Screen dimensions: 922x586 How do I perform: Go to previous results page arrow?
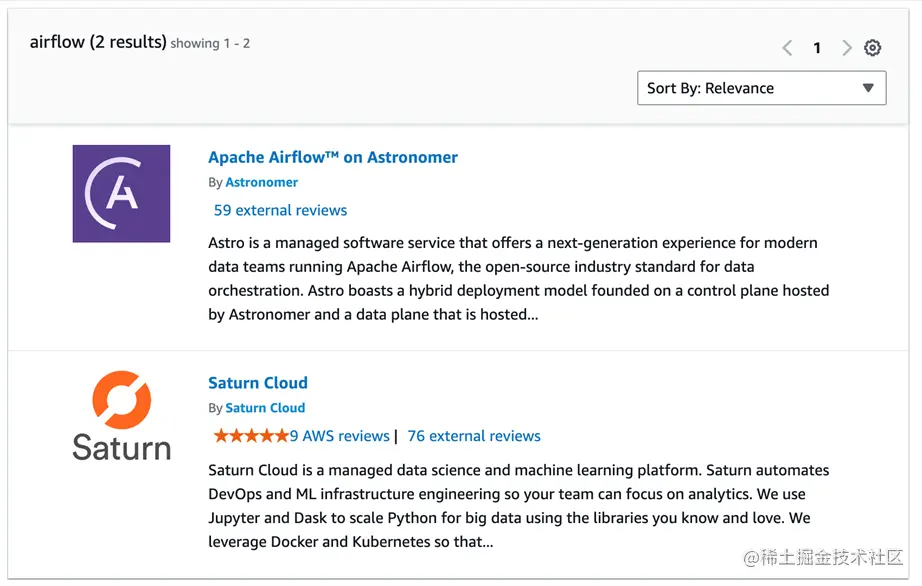(787, 48)
